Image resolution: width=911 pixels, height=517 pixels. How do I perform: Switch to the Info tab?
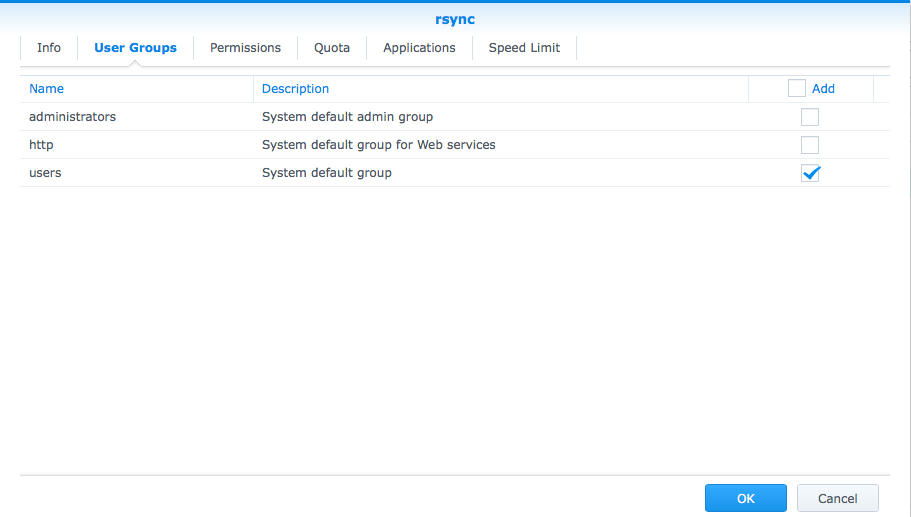pos(49,48)
